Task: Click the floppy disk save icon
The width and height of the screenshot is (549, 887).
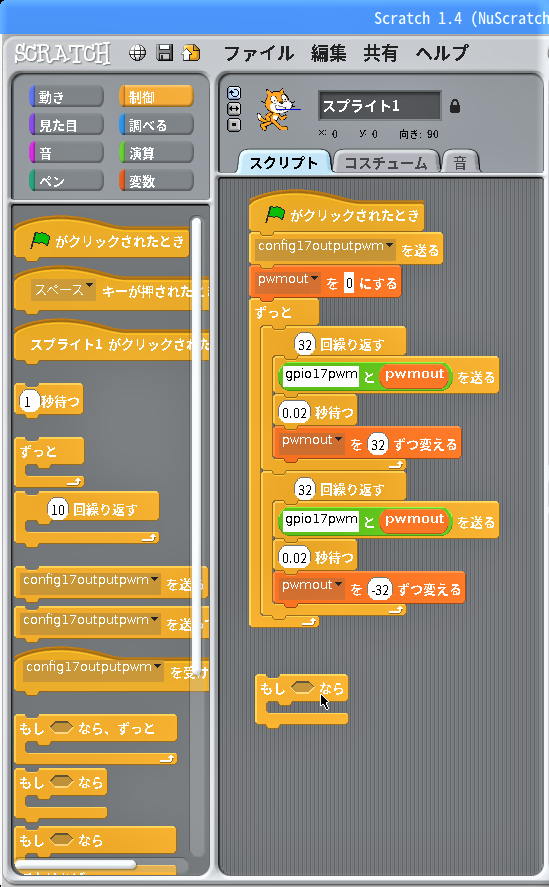Action: [165, 53]
